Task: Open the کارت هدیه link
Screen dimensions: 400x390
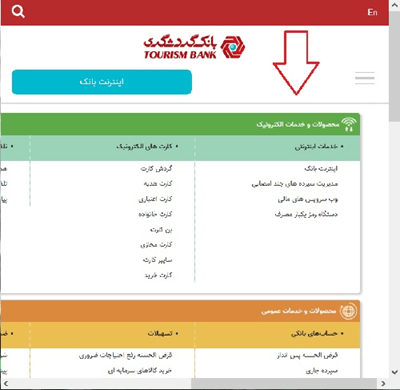Action: tap(158, 184)
